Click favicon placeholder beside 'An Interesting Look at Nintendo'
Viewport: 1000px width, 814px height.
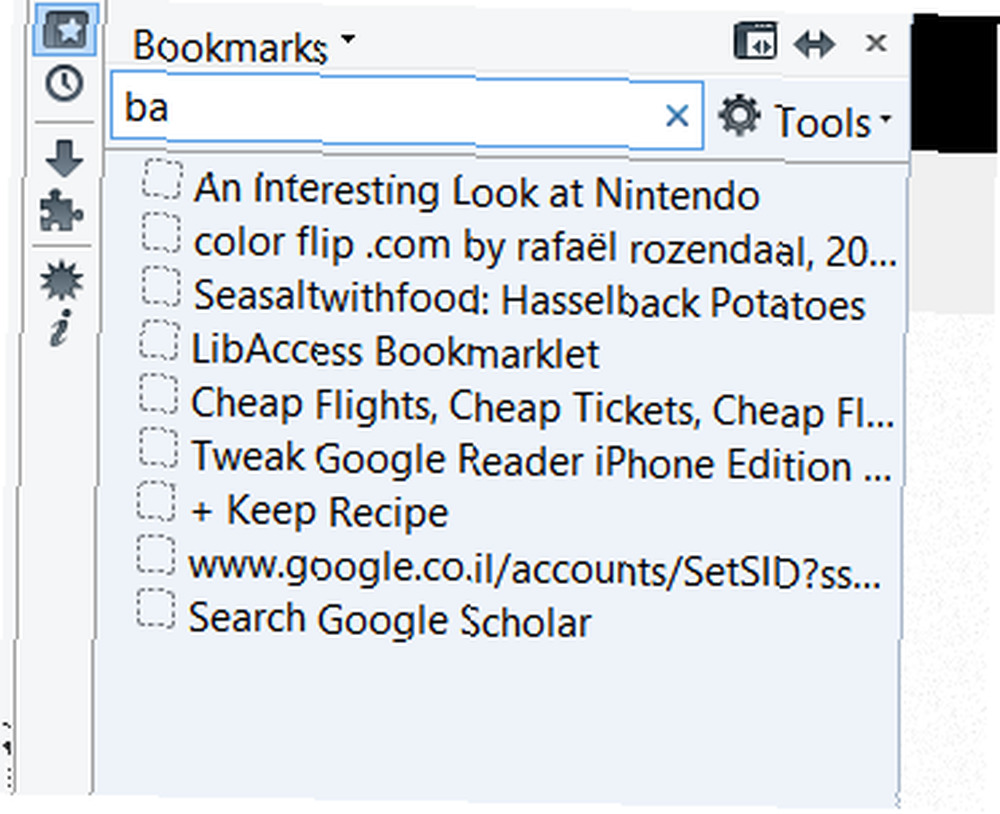[163, 179]
